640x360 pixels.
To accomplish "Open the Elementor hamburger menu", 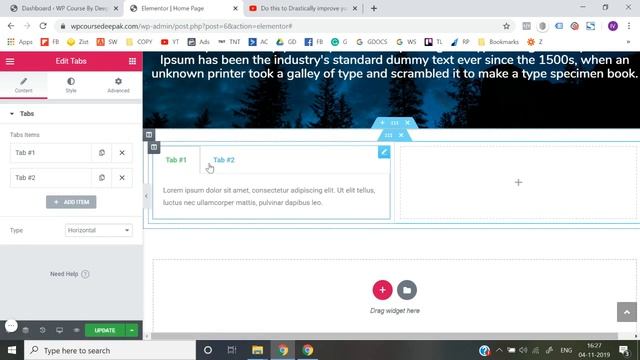I will pos(10,61).
